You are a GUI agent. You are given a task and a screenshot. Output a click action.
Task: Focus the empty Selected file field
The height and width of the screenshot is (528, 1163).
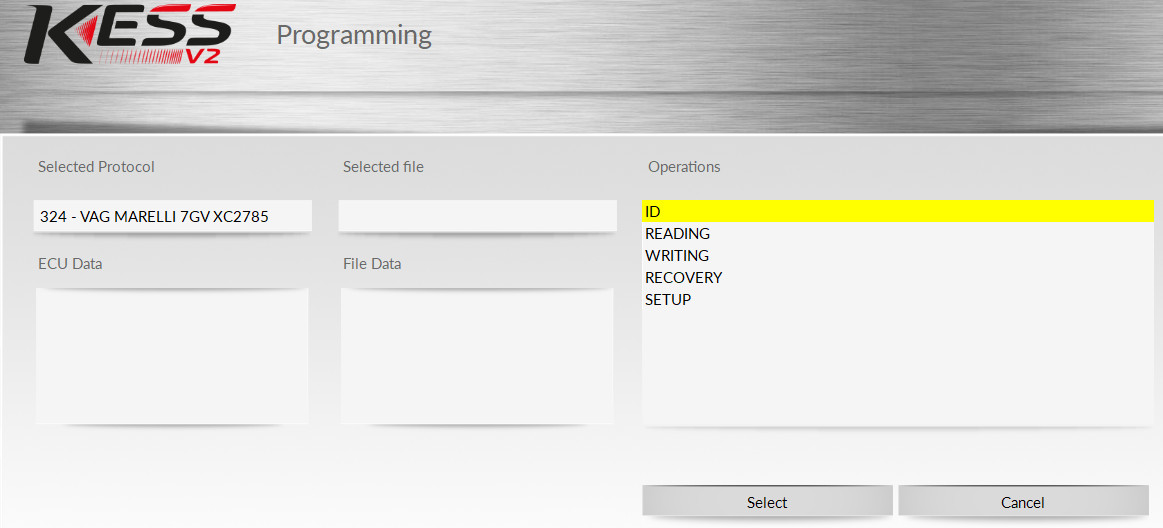477,216
